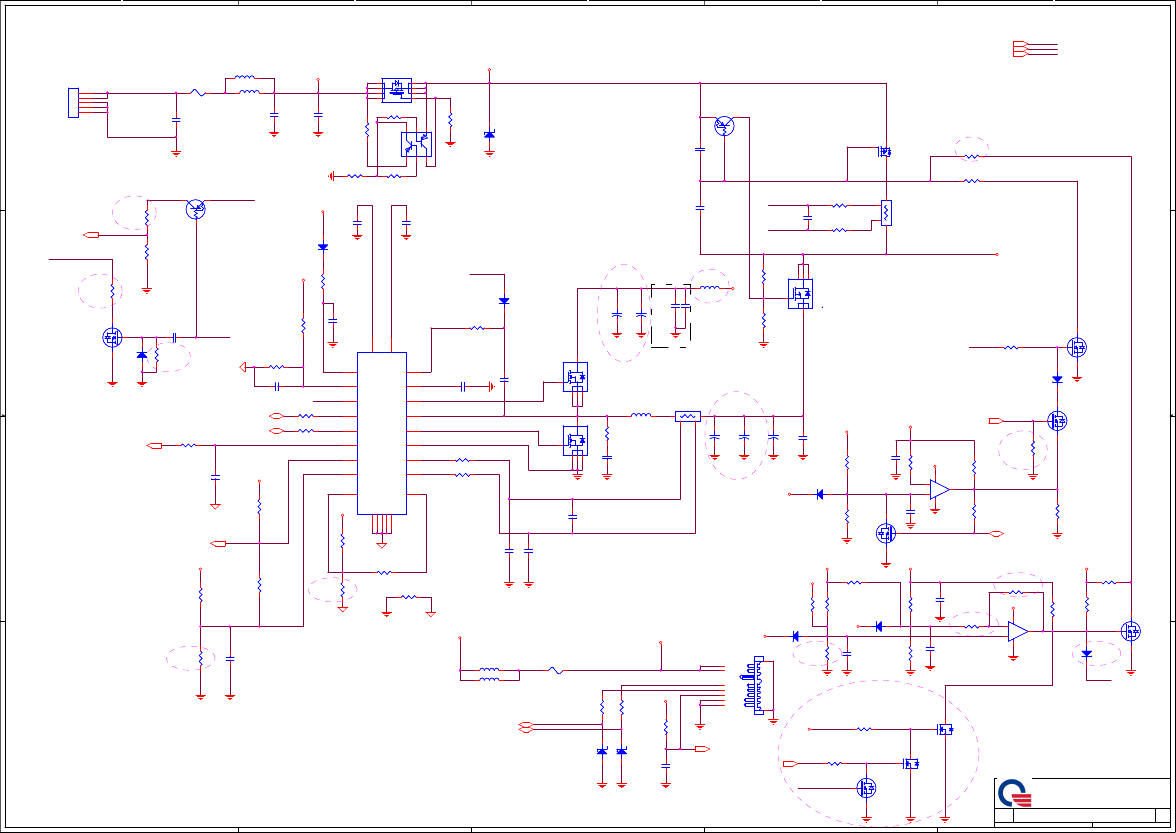Click the MOSFET package box above the optocoupler
This screenshot has width=1176, height=833.
(x=397, y=90)
